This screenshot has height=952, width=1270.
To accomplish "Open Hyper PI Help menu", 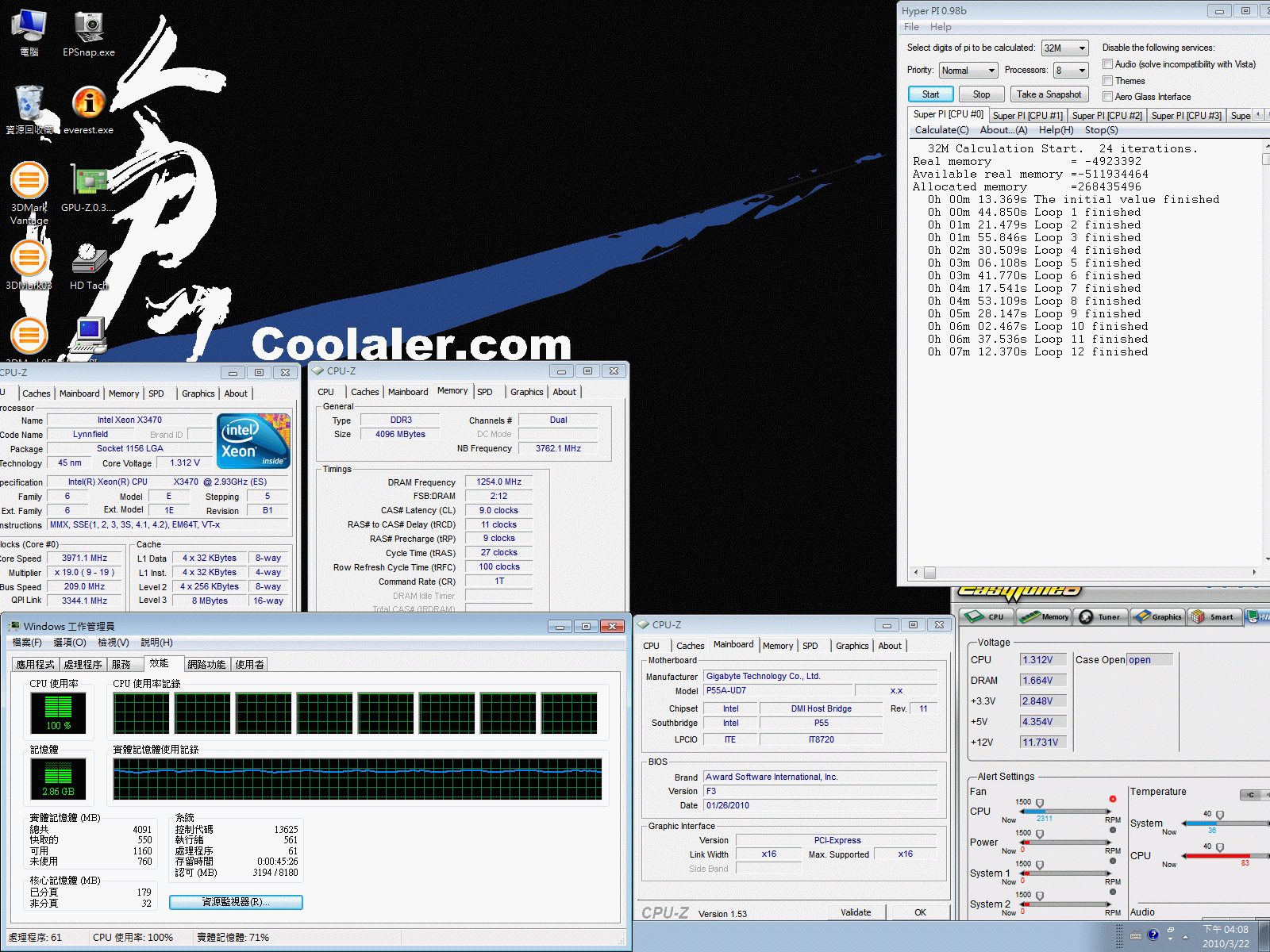I will click(x=941, y=27).
